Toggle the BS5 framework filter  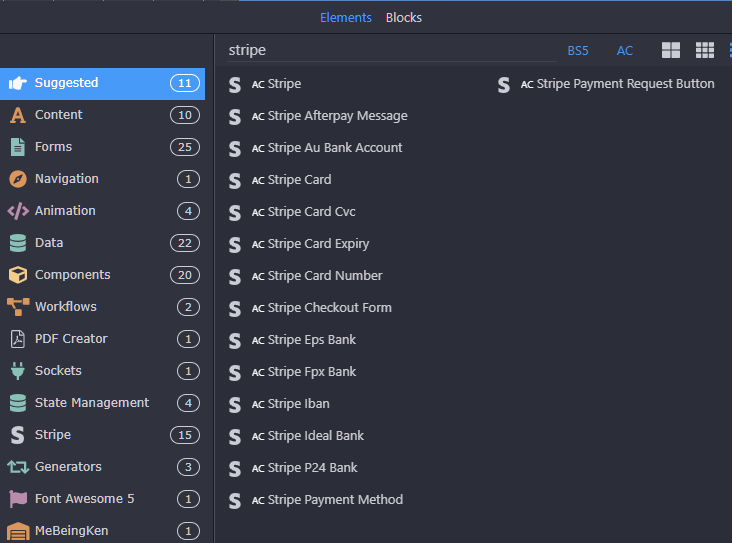coord(578,51)
